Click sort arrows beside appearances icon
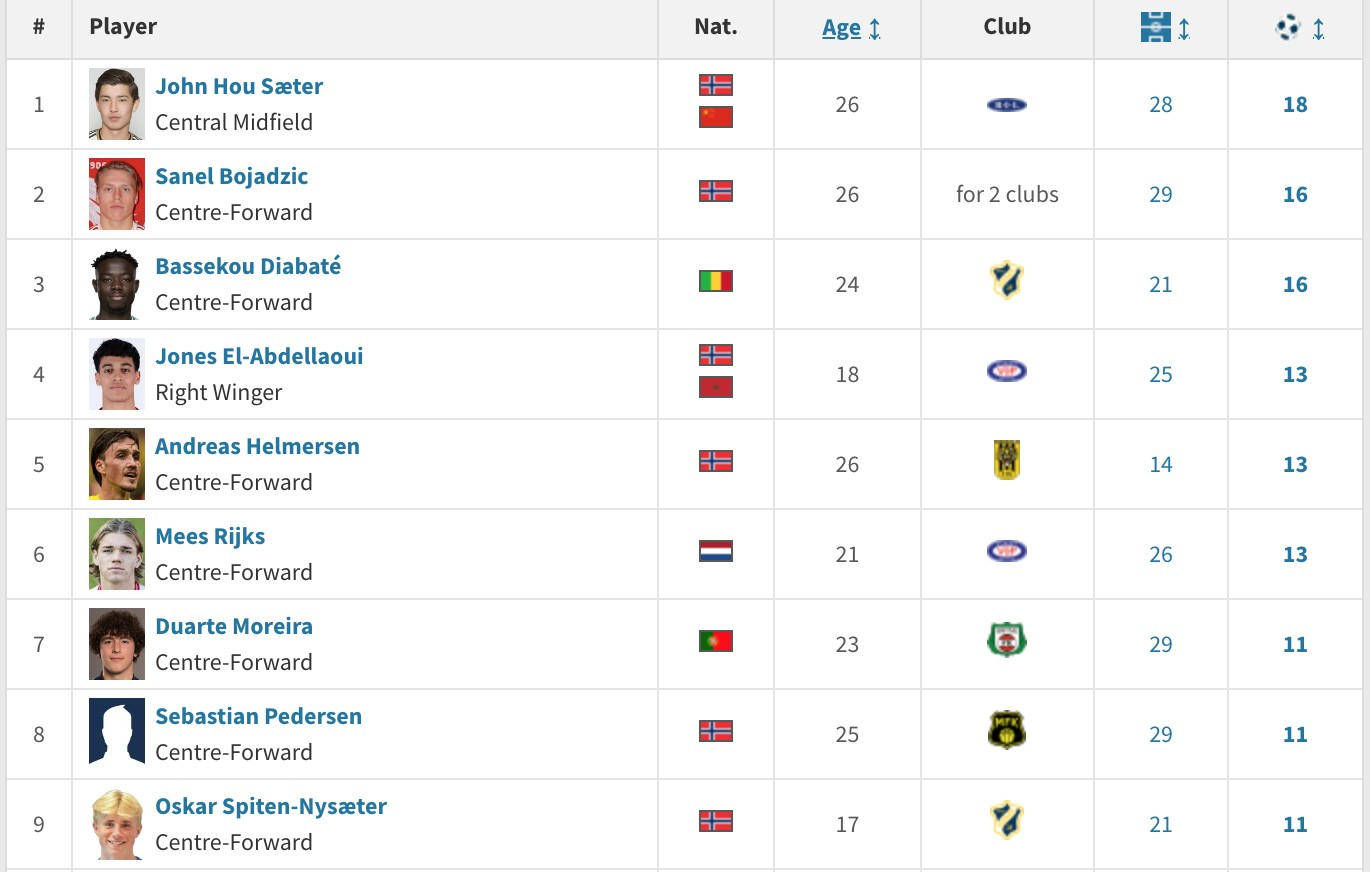Screen dimensions: 1370x872 1184,29
